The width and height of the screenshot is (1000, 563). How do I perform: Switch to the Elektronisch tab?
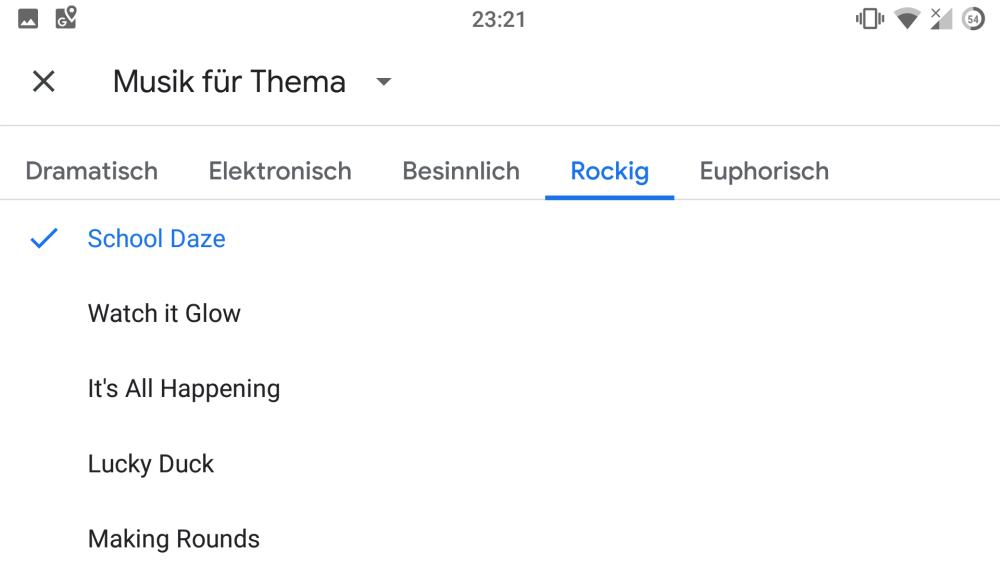tap(280, 171)
